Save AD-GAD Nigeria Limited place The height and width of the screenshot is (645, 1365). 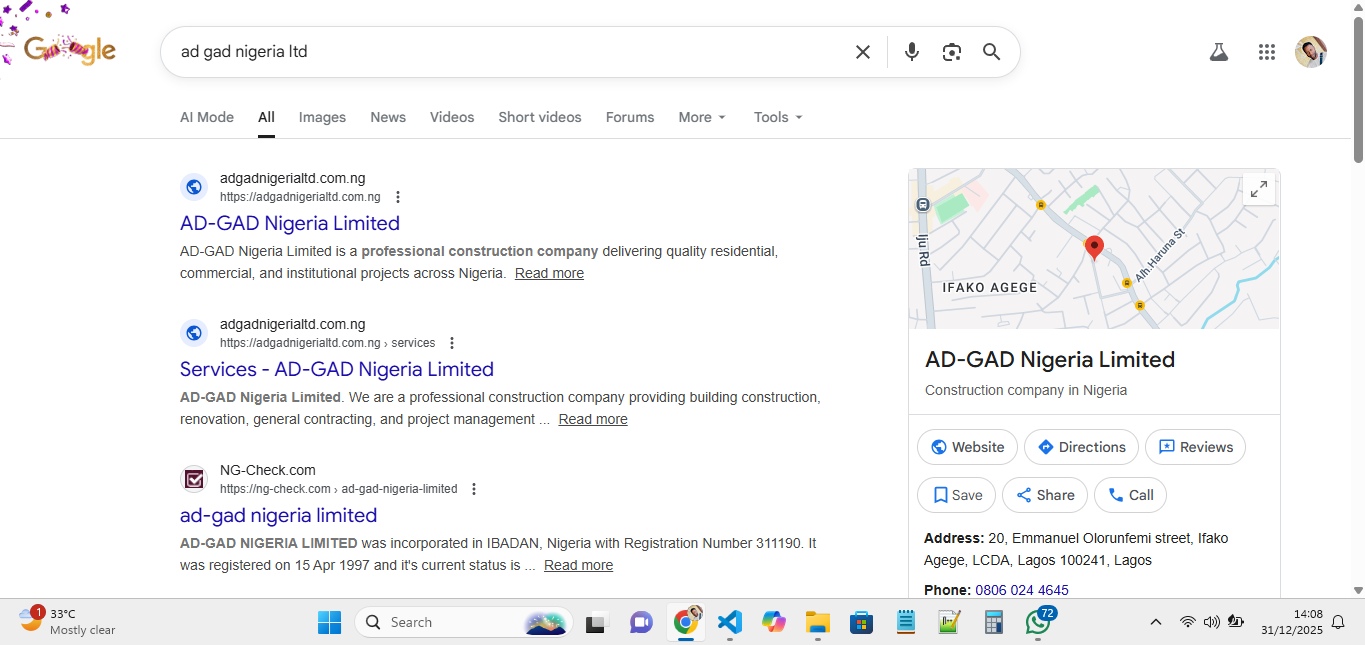956,495
